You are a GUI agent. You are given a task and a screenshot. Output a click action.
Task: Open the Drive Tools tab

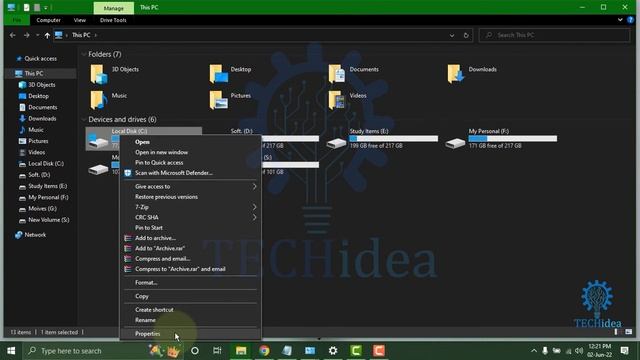click(113, 20)
